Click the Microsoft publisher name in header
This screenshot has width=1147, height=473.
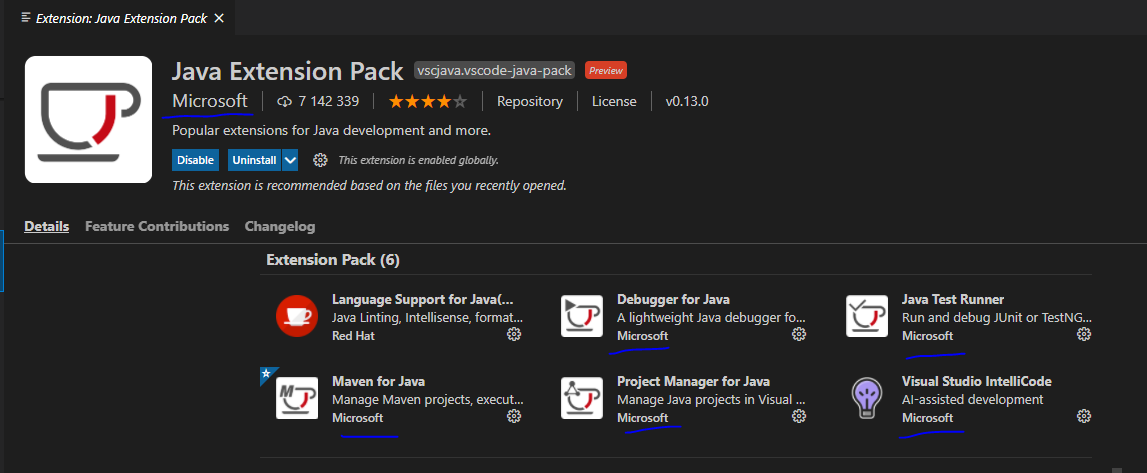pyautogui.click(x=210, y=101)
